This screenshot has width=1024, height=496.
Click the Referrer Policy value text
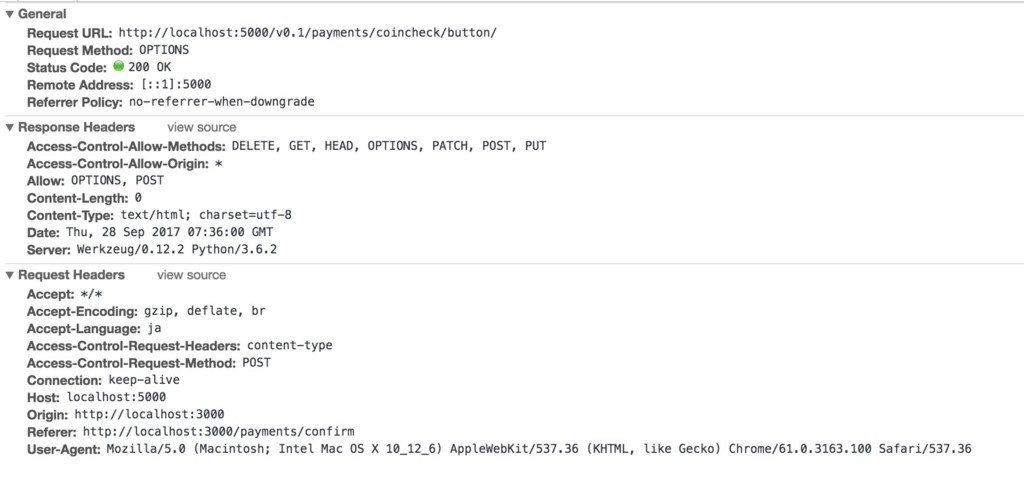pos(221,102)
